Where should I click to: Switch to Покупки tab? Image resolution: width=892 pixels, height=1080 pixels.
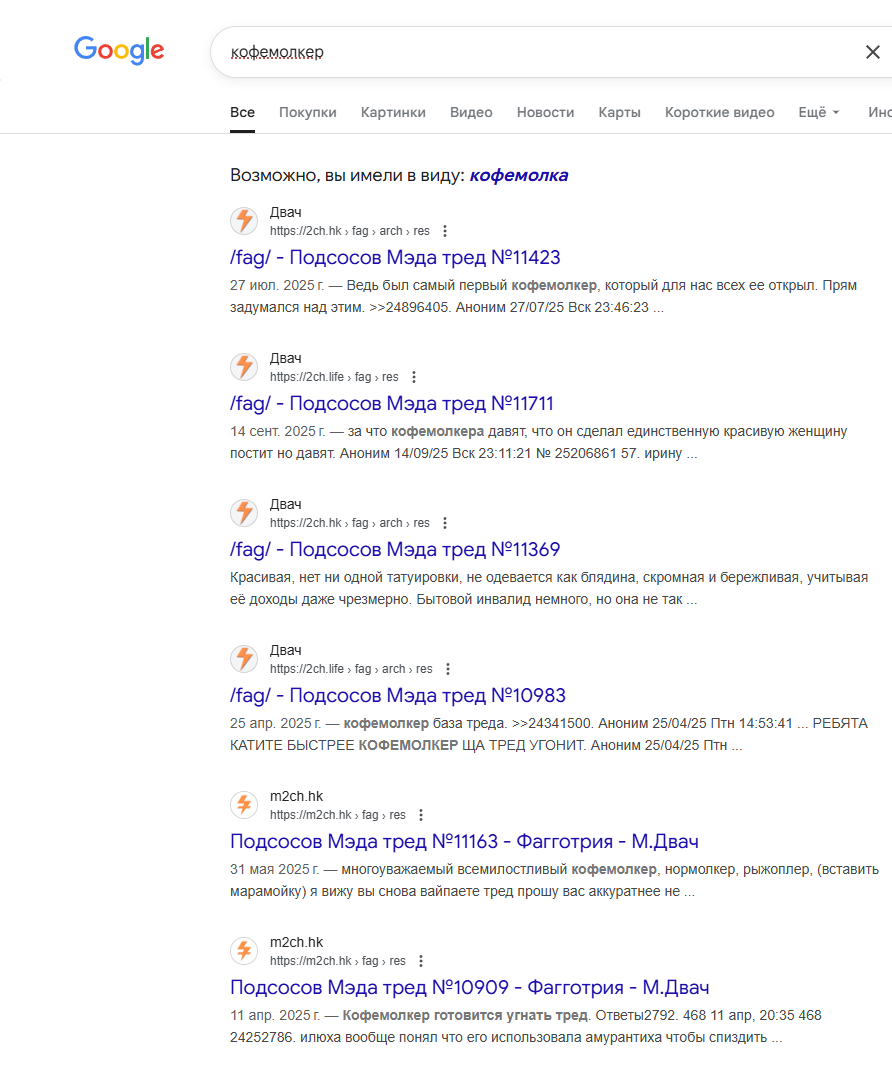coord(308,112)
